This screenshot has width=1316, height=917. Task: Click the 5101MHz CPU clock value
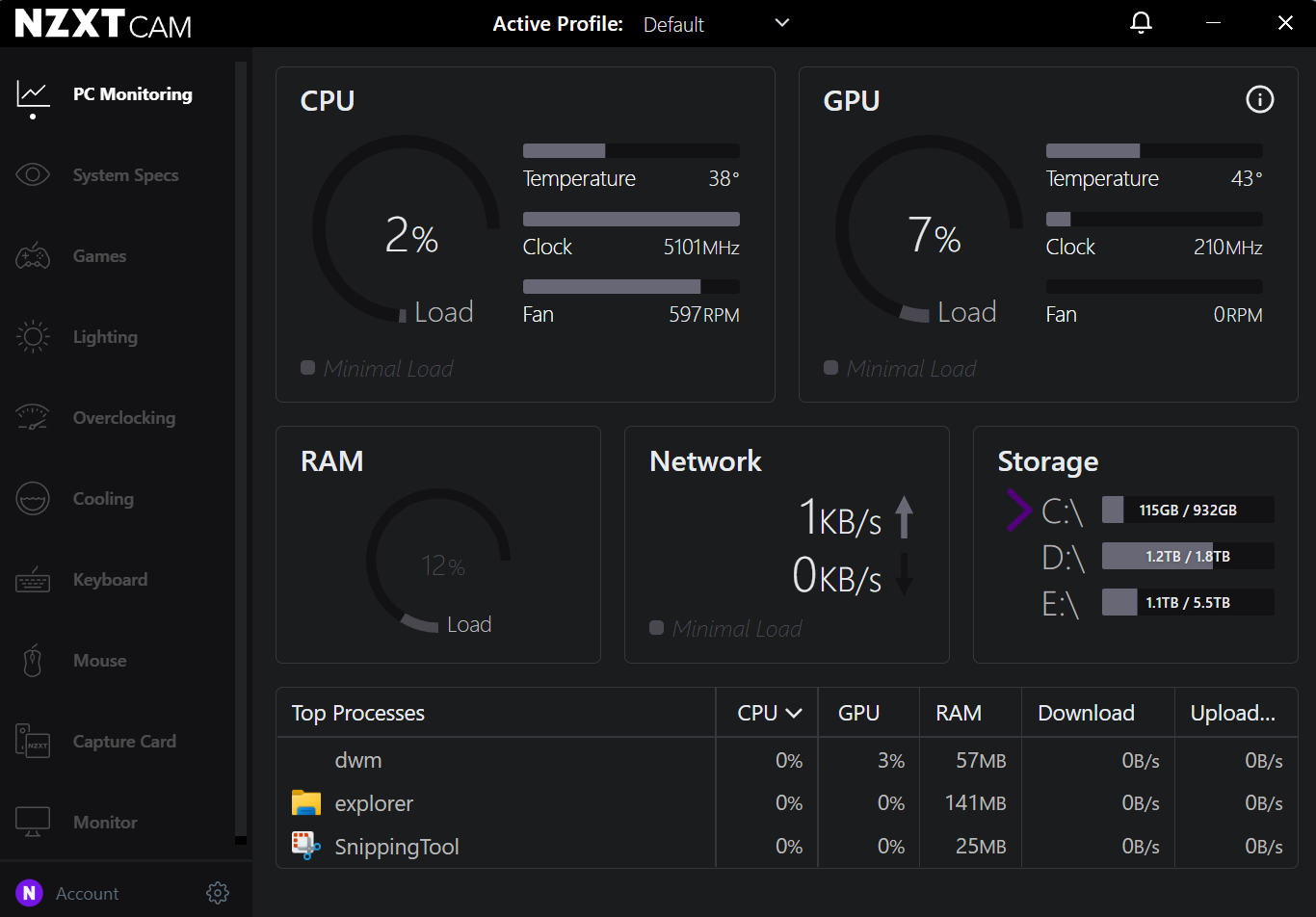(x=701, y=248)
